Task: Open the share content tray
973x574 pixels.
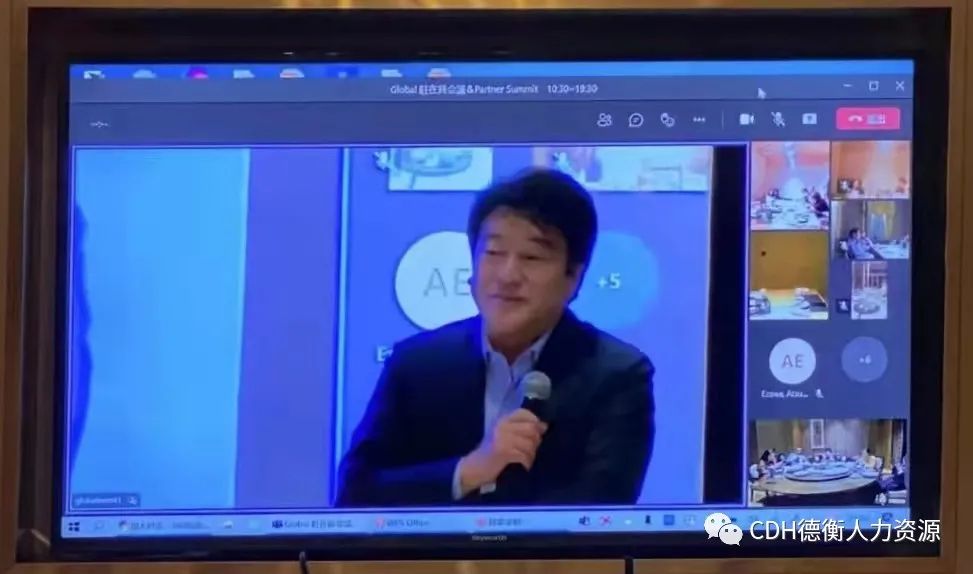Action: 809,119
